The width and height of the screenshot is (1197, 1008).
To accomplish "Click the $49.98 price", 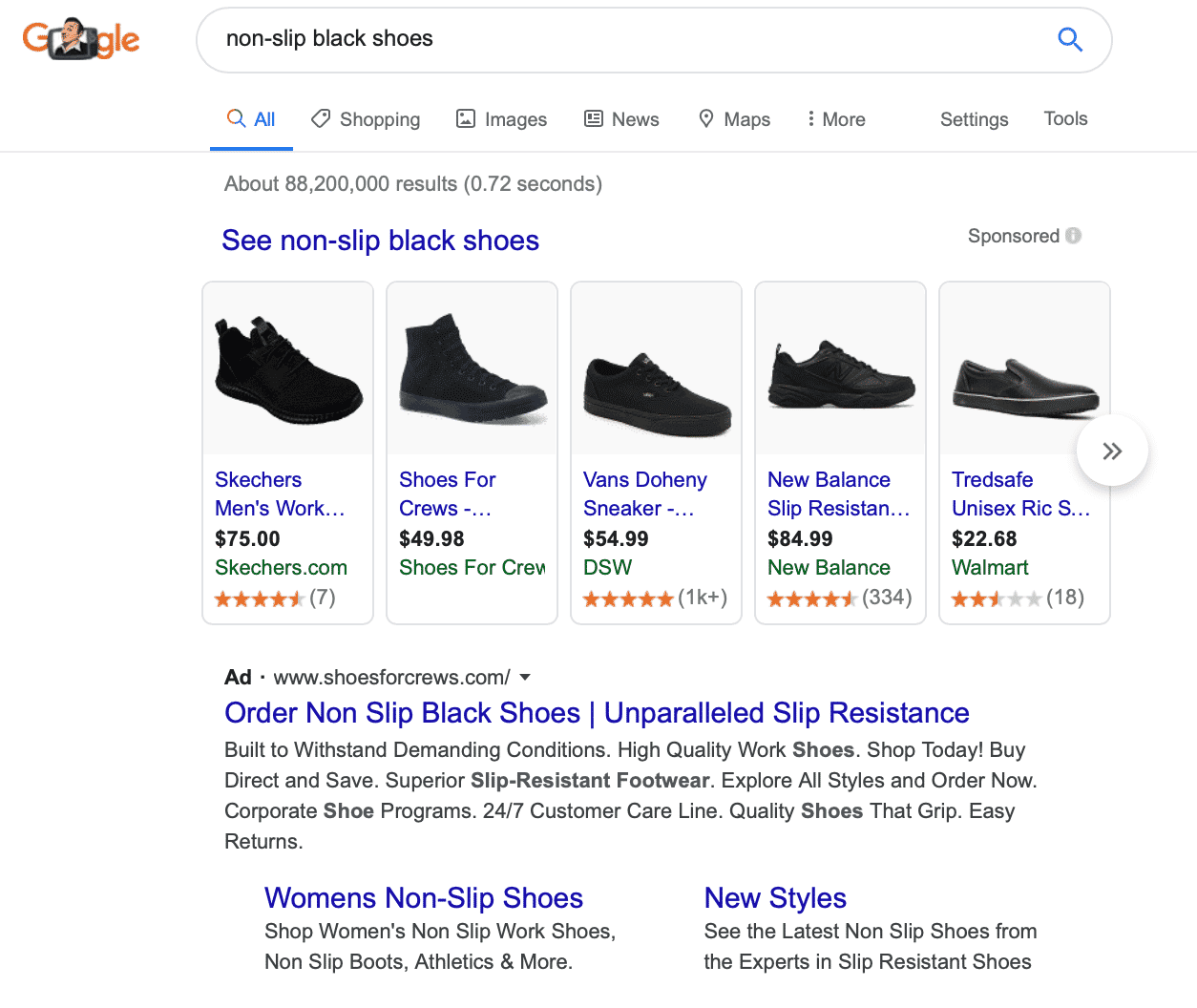I will click(x=431, y=539).
